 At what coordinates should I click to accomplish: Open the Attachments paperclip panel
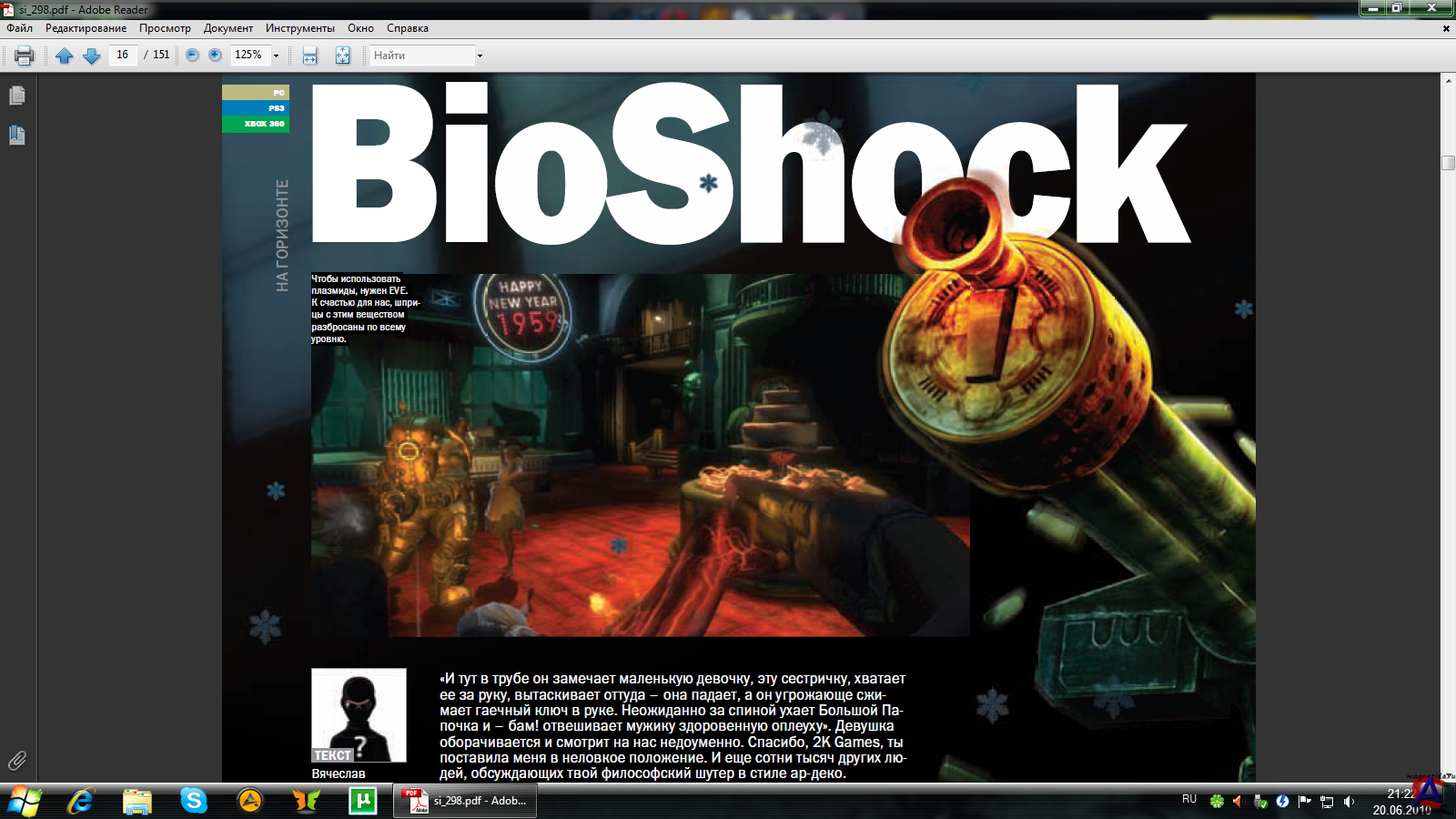click(16, 761)
